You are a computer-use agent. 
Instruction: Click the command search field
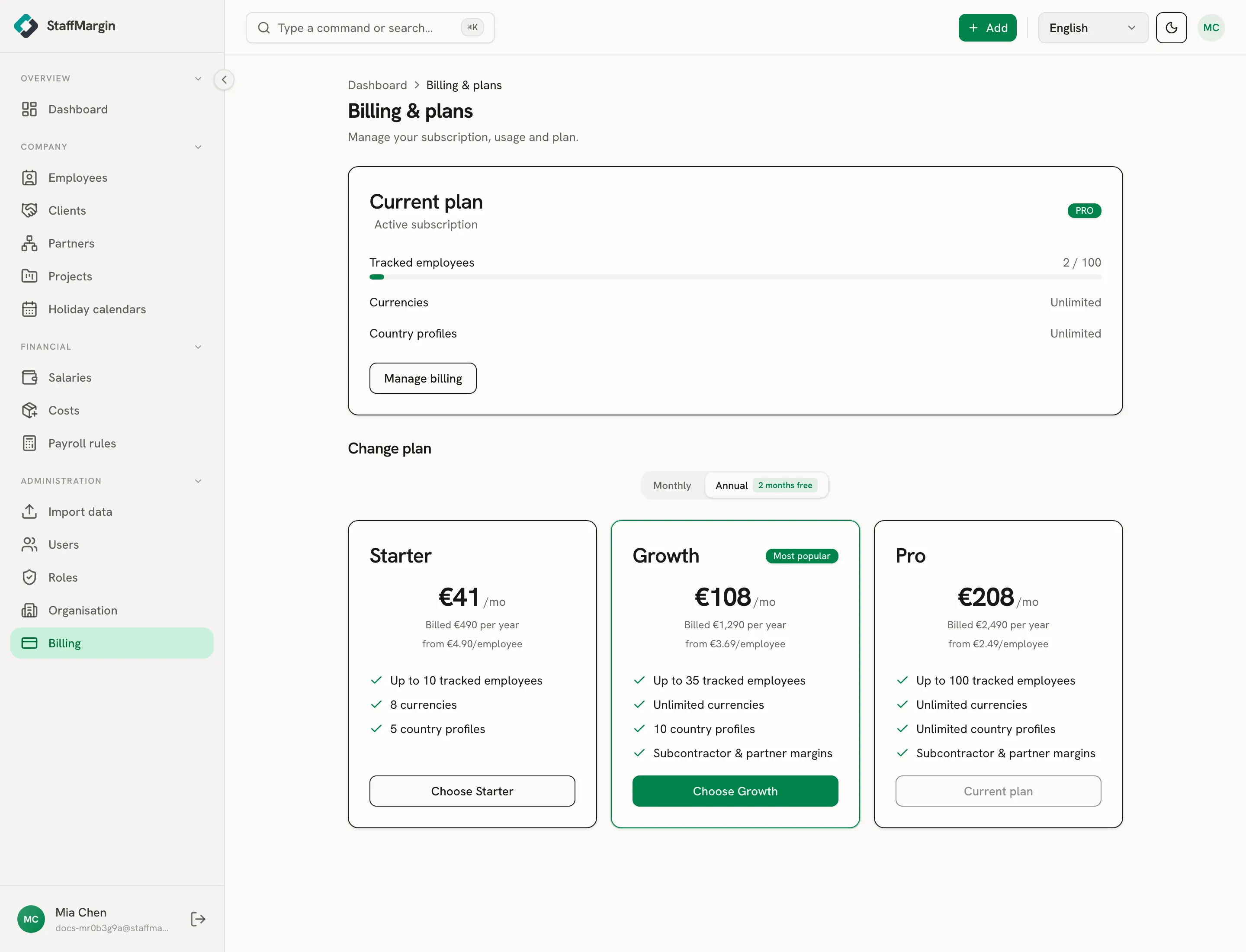click(370, 28)
